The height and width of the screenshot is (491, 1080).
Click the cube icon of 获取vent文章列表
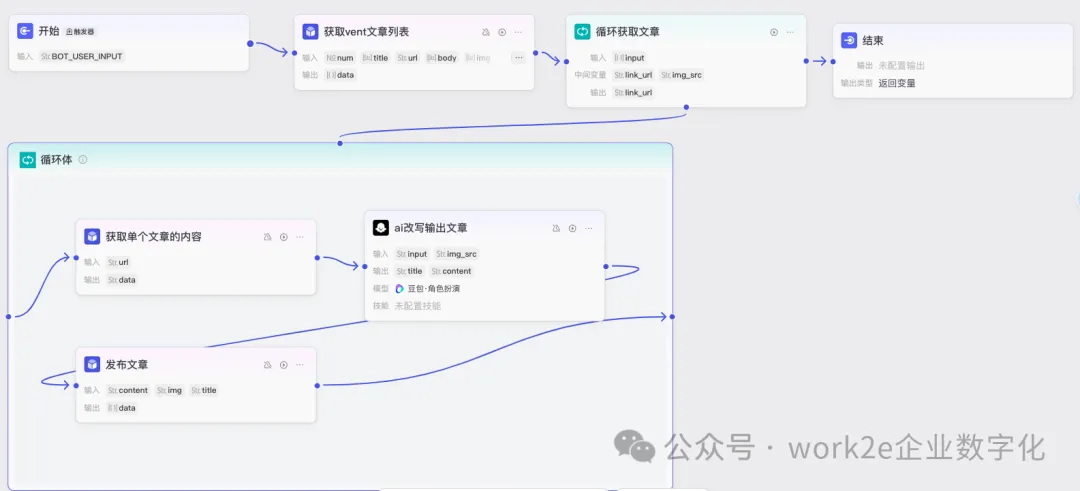click(311, 32)
